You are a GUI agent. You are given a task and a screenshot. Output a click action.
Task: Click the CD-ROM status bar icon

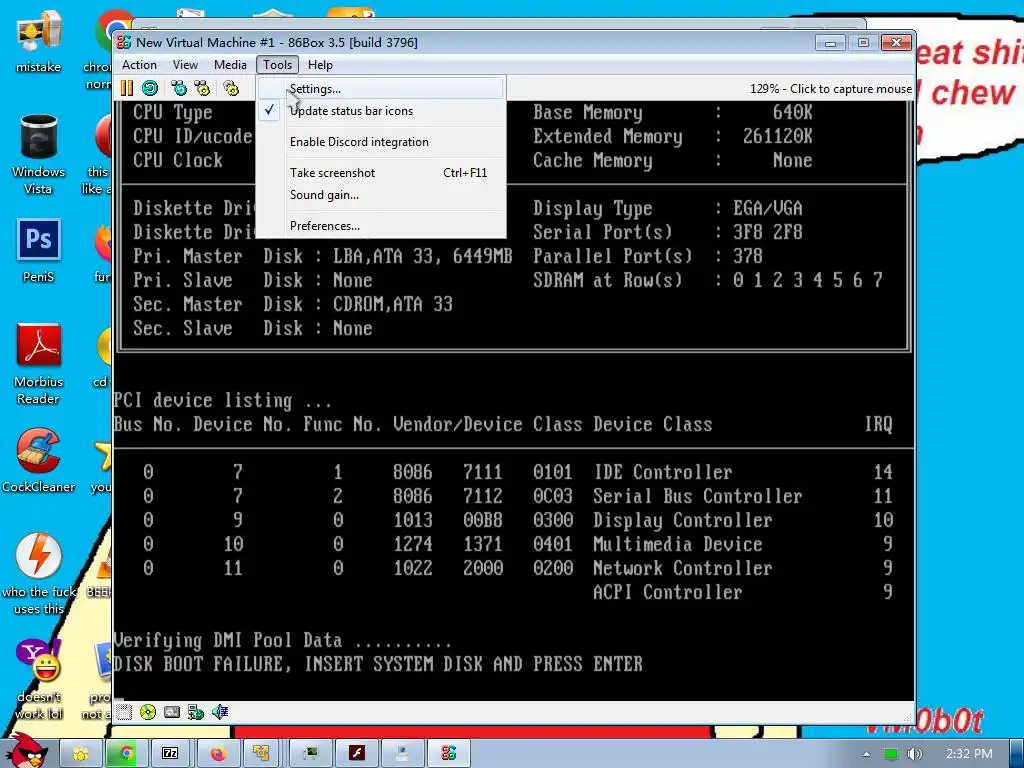pyautogui.click(x=148, y=712)
